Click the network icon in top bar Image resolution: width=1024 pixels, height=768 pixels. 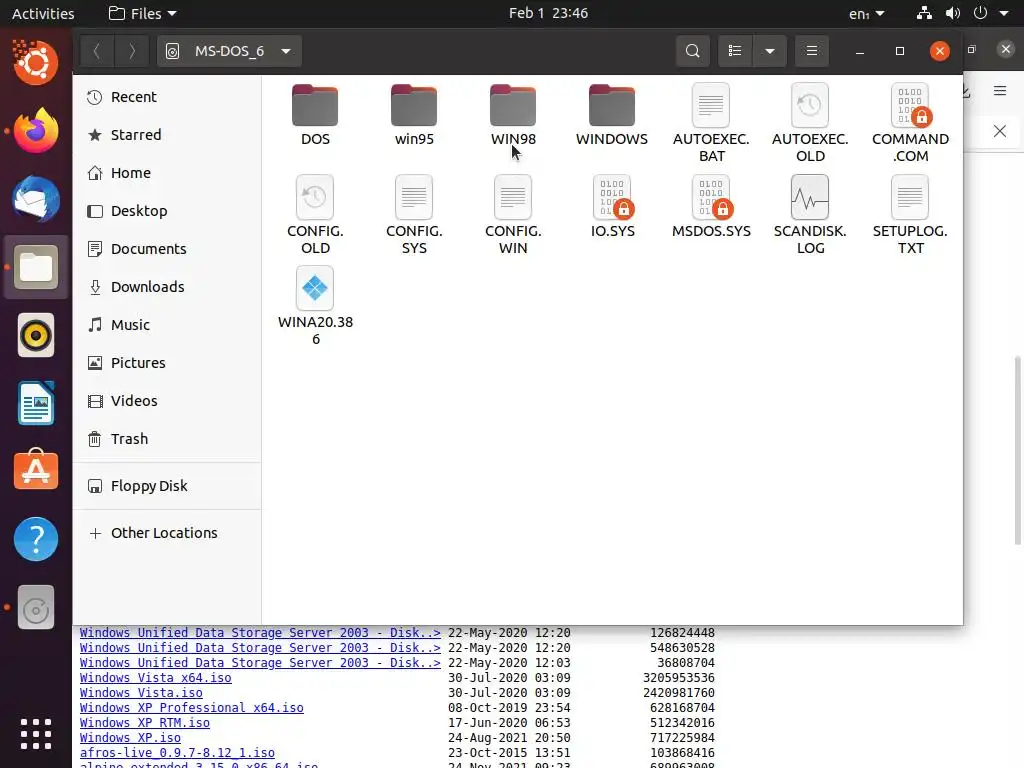[x=924, y=13]
